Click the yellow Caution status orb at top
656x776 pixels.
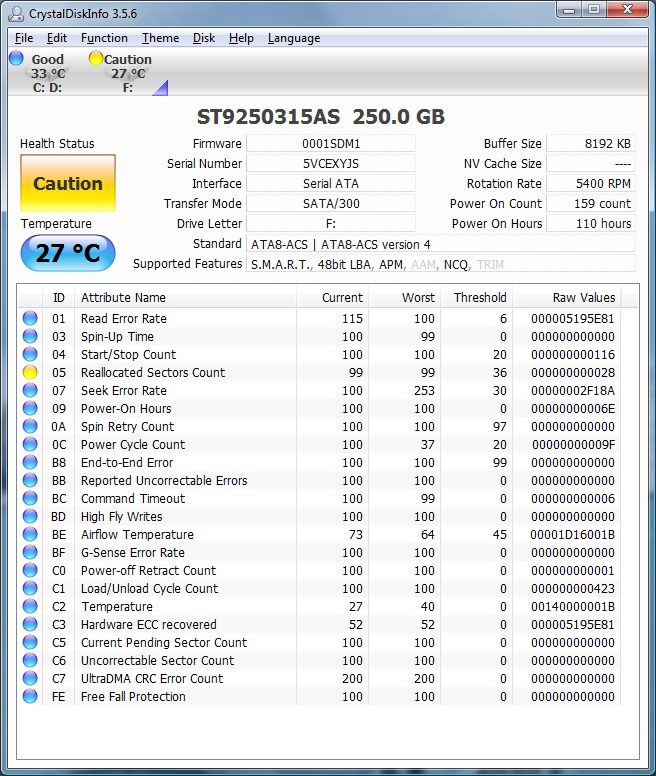[95, 58]
